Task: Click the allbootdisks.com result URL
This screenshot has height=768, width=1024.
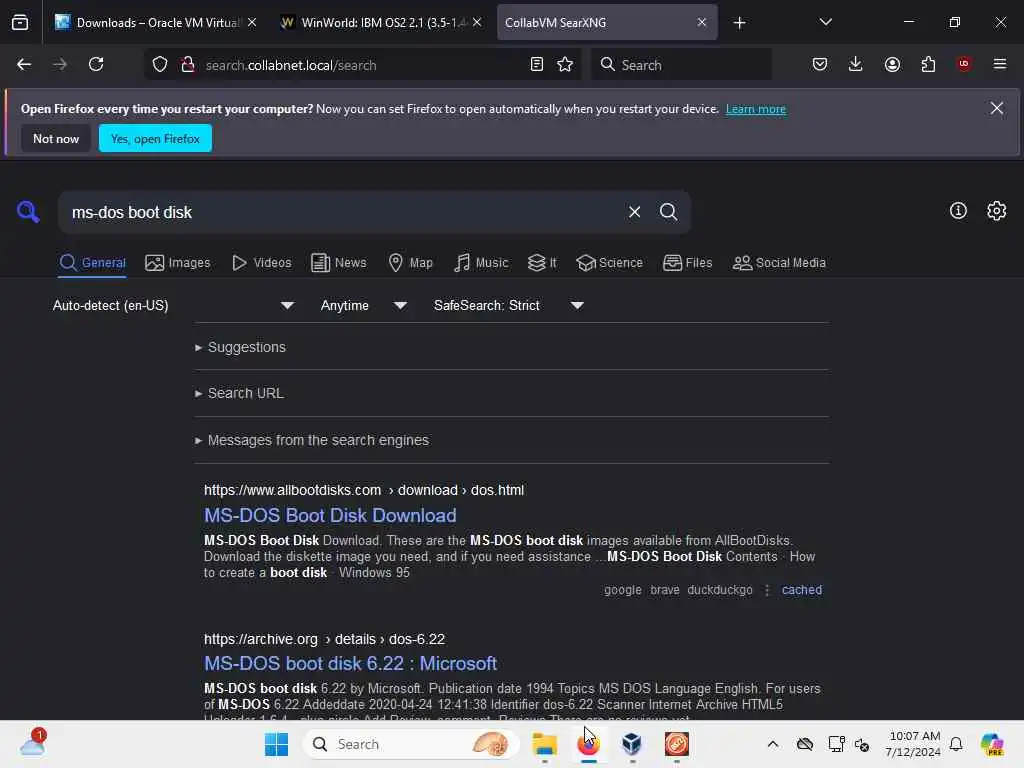Action: pos(364,490)
